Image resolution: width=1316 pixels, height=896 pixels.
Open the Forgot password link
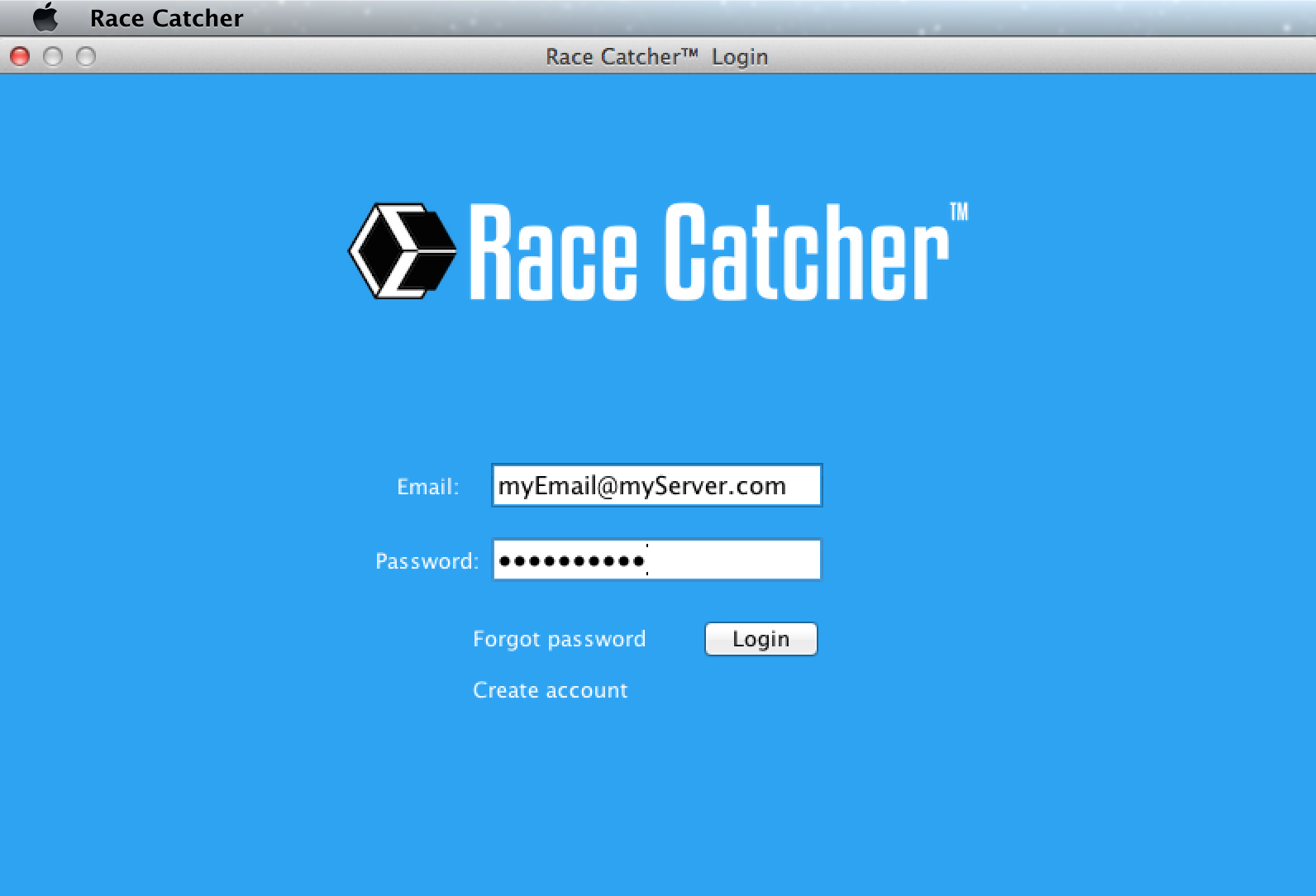[559, 639]
